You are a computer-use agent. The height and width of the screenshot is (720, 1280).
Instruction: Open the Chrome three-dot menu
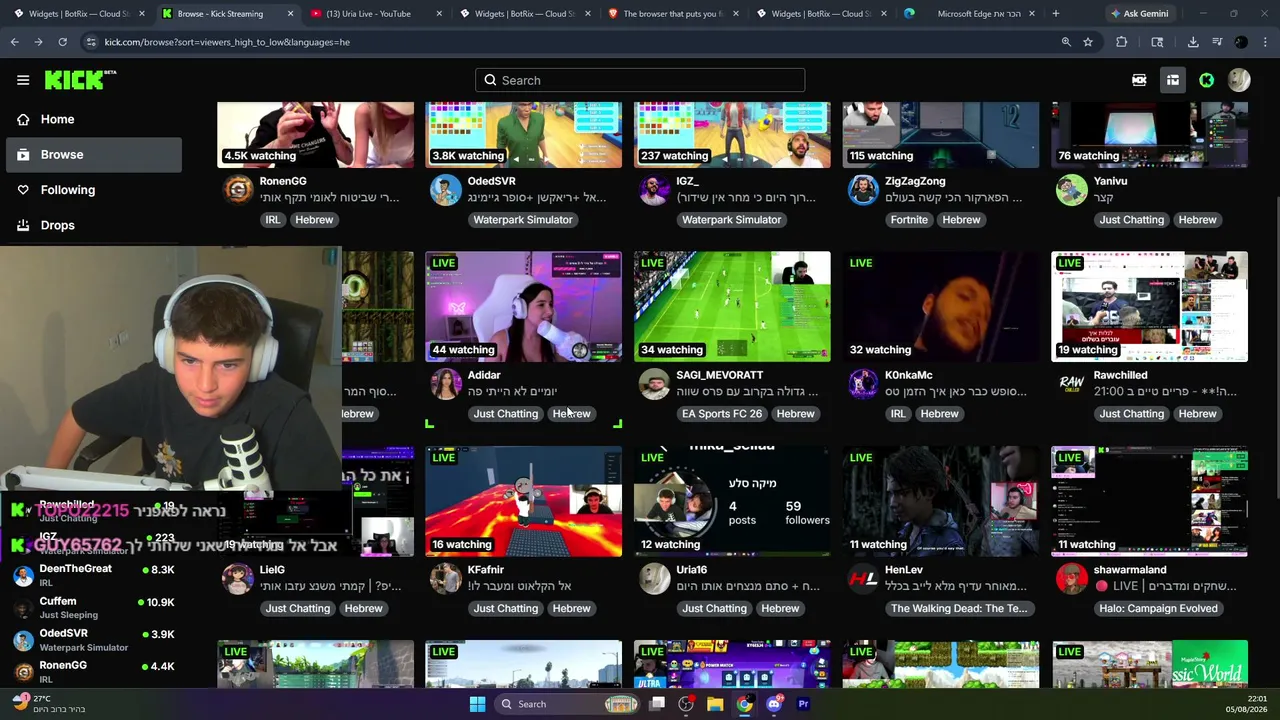point(1265,42)
